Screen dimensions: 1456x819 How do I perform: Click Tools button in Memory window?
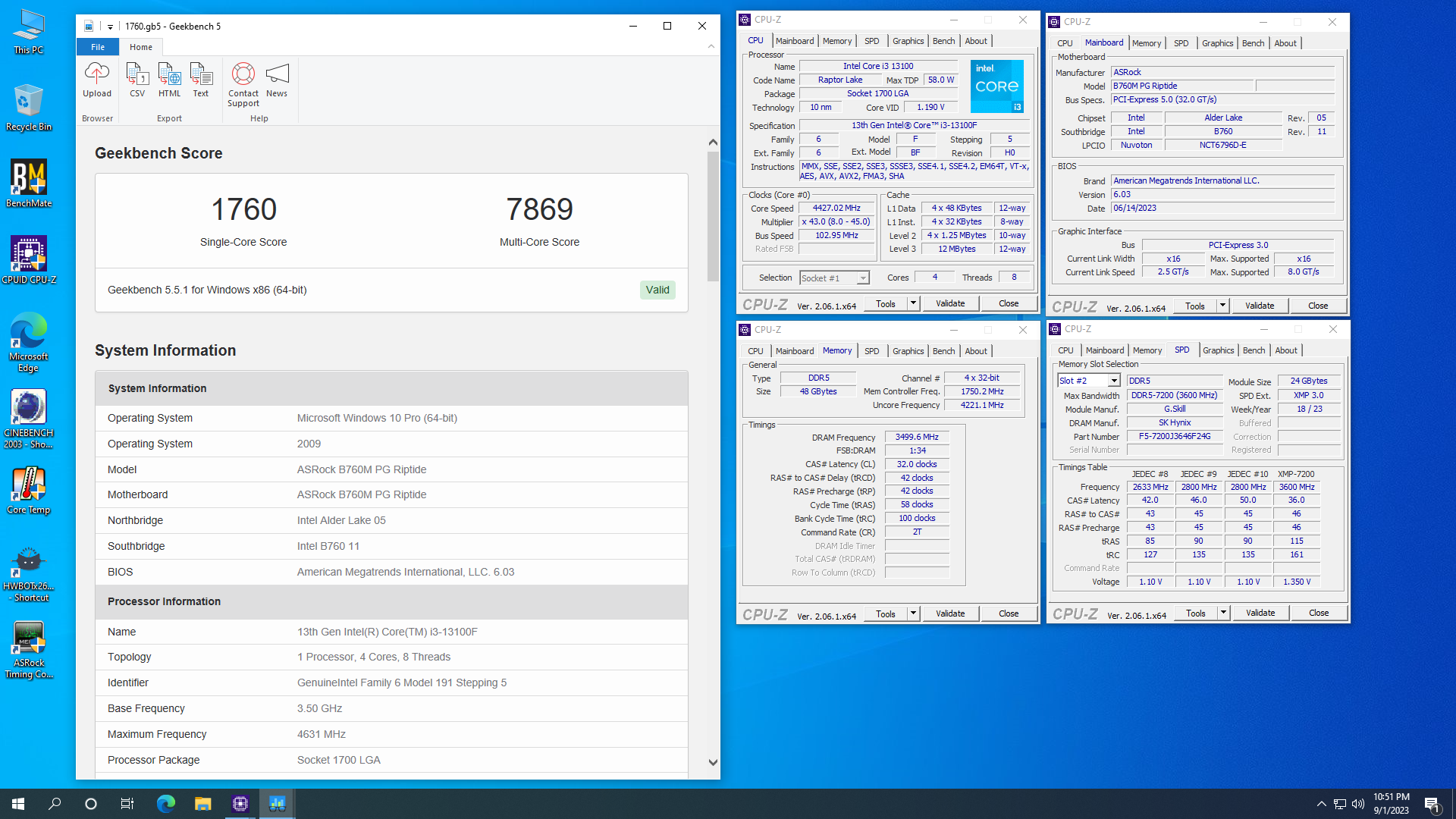click(885, 613)
